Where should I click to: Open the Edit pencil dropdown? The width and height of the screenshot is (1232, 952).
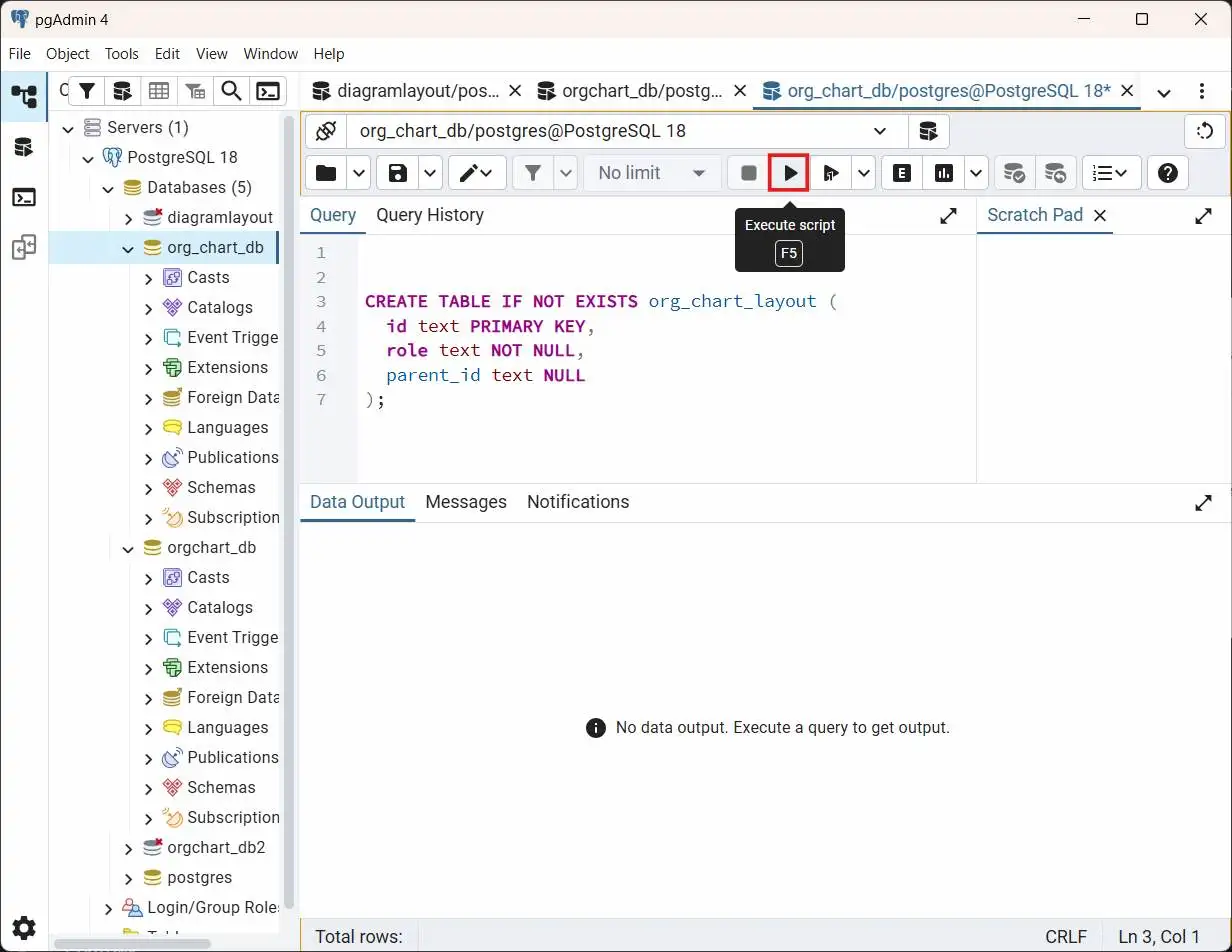[477, 173]
